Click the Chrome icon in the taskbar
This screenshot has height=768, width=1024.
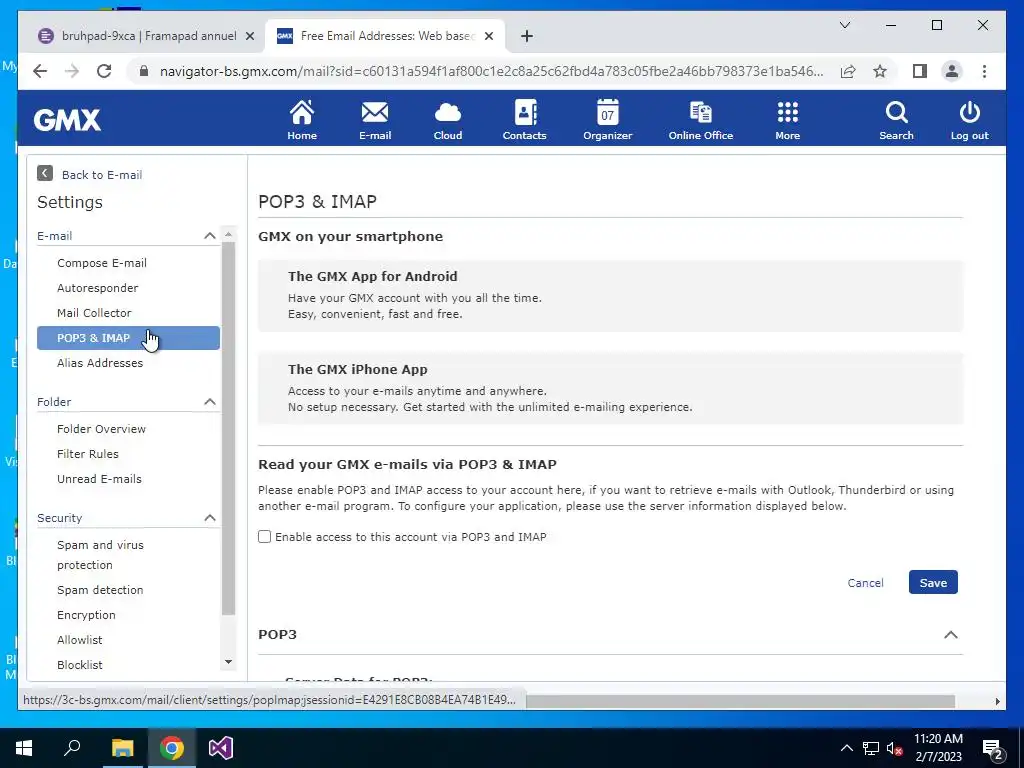(x=172, y=748)
